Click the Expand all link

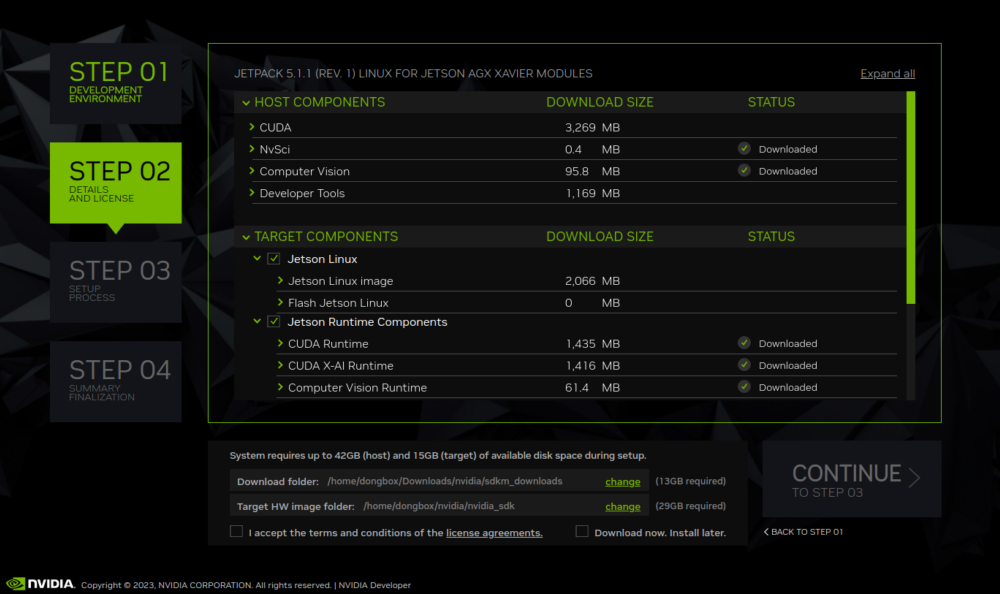point(887,73)
